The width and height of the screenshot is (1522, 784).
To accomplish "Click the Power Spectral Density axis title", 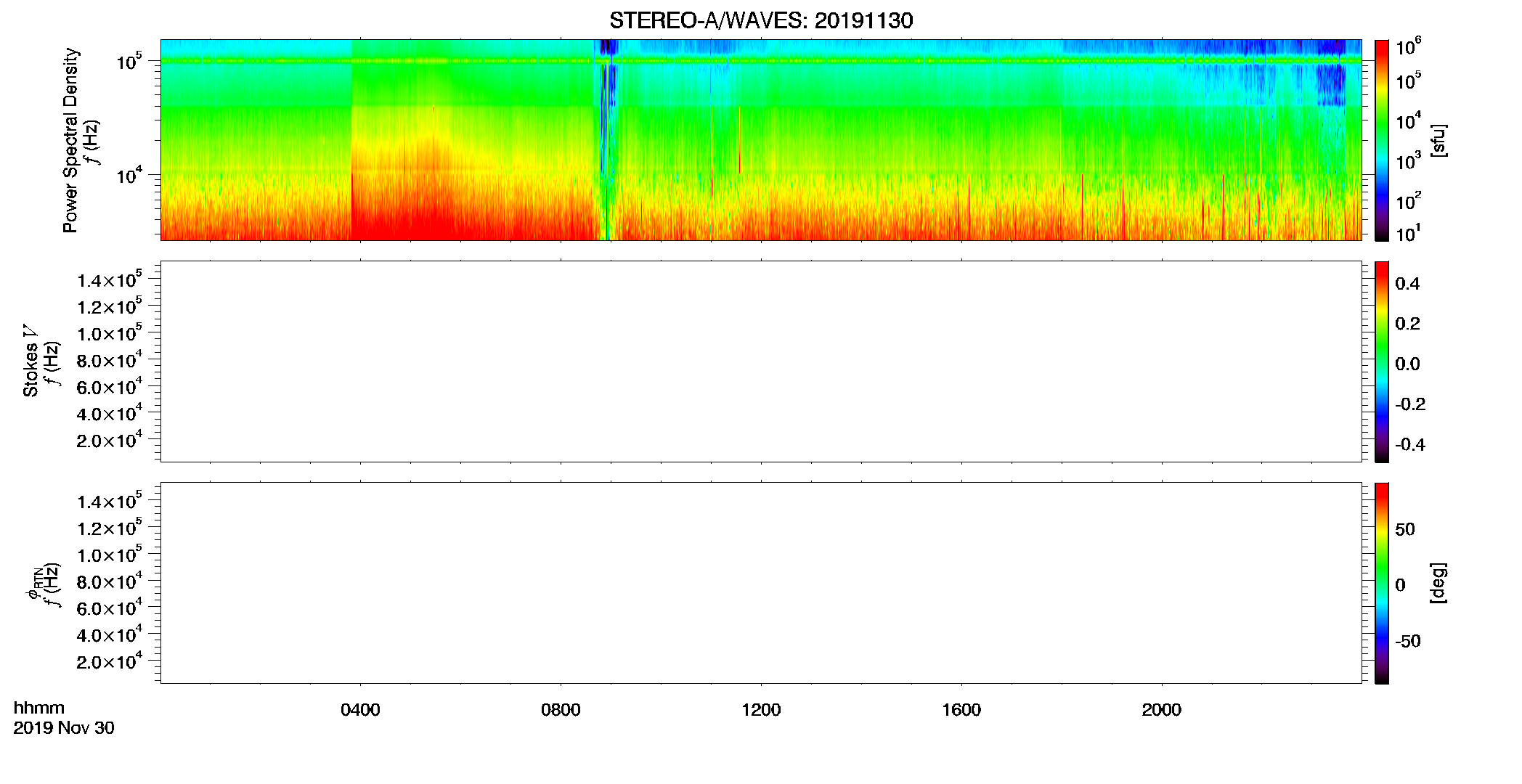I will [x=70, y=140].
